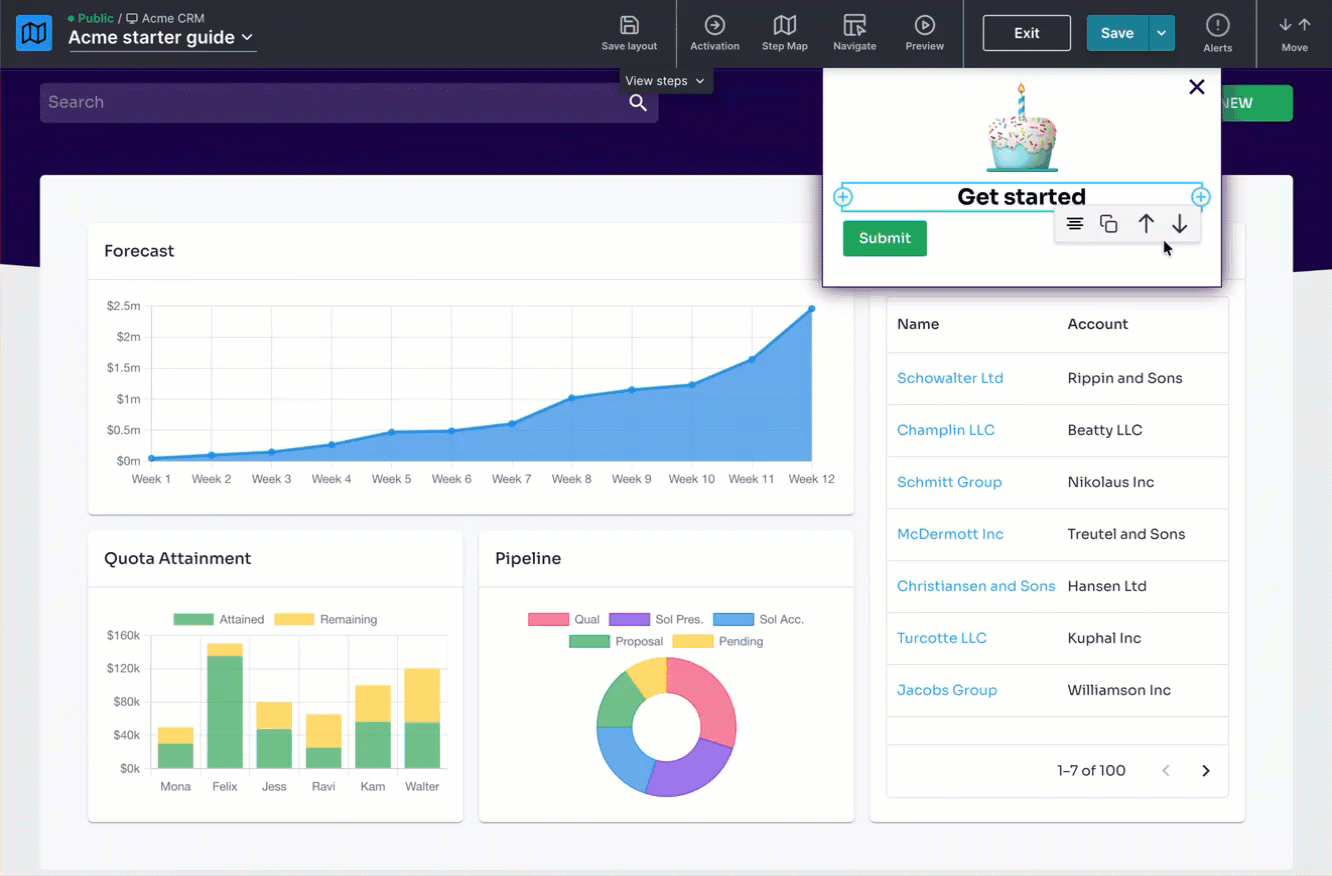Screen dimensions: 1332x876
Task: Move the block up with arrow icon
Action: (1146, 224)
